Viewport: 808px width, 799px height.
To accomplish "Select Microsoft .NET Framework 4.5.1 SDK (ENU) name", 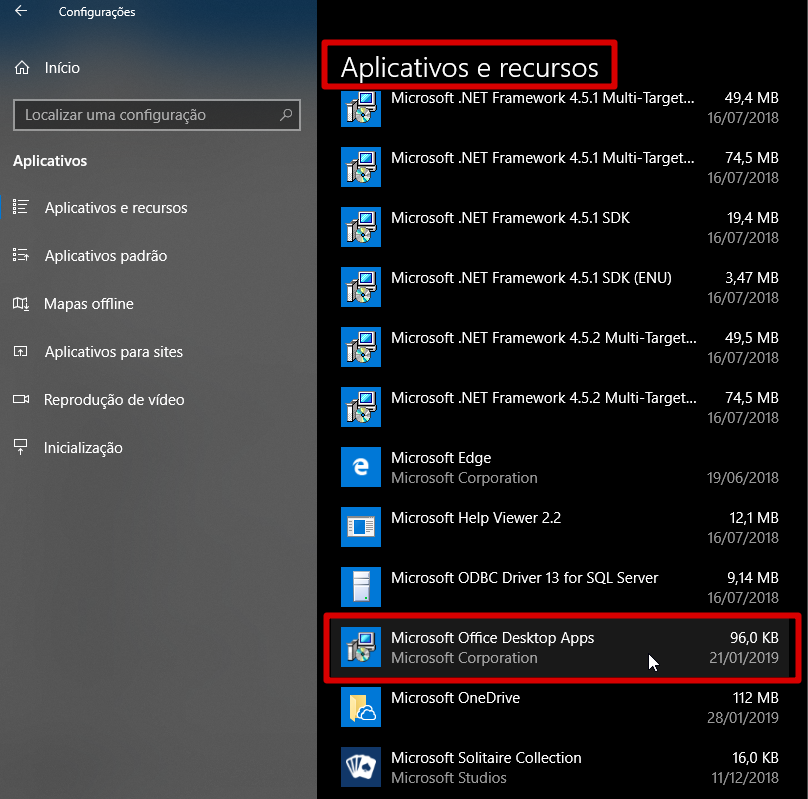I will tap(531, 278).
